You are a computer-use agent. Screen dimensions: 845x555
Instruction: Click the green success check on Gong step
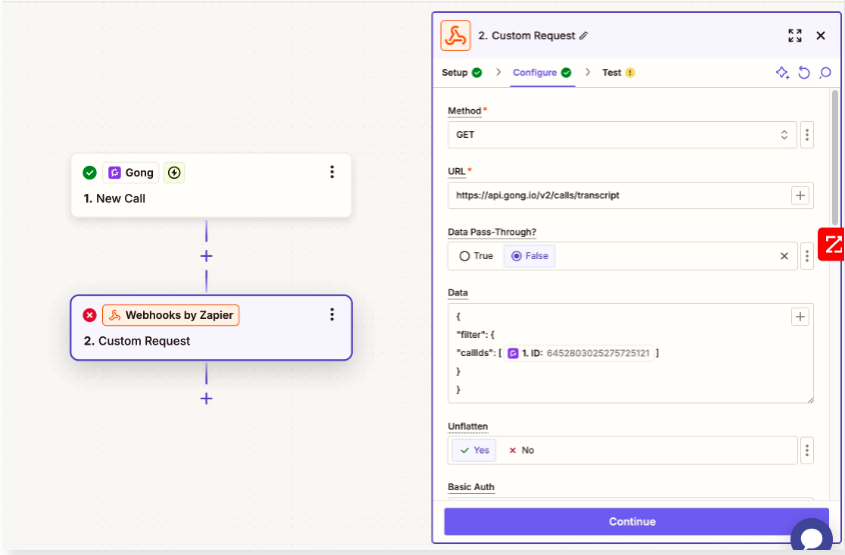(x=89, y=172)
